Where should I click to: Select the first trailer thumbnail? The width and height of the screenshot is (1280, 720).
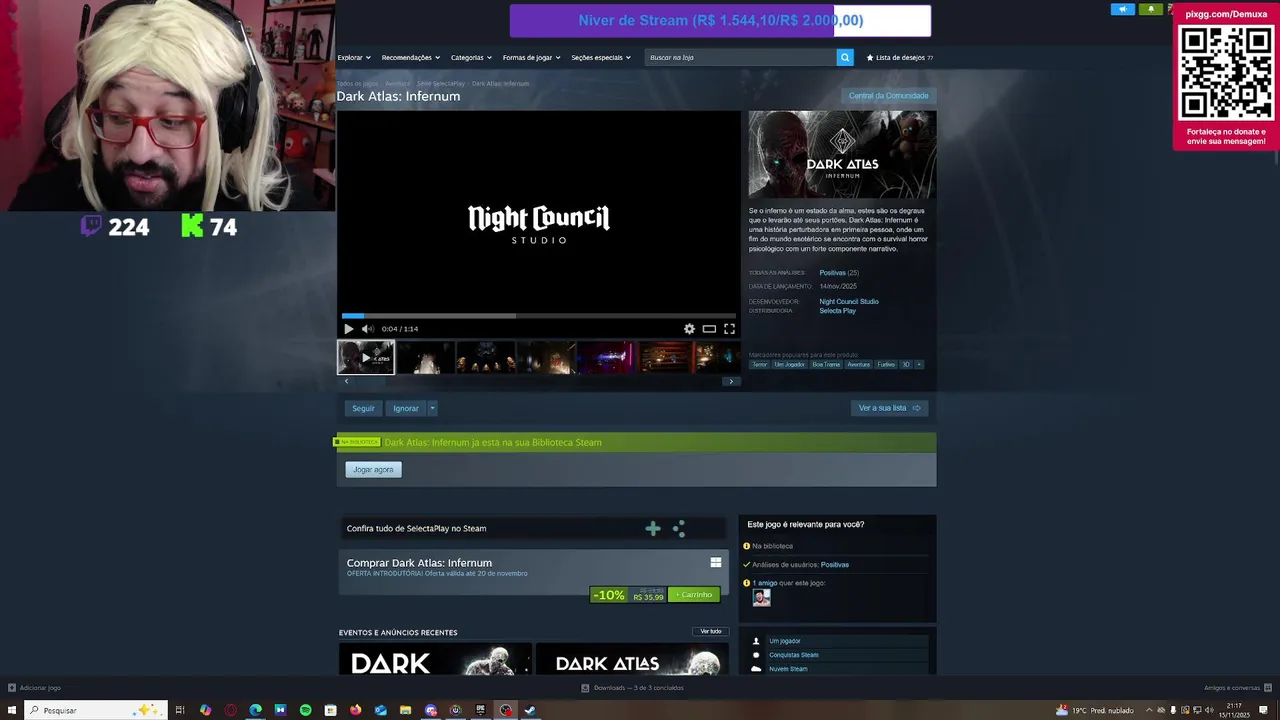pyautogui.click(x=366, y=357)
